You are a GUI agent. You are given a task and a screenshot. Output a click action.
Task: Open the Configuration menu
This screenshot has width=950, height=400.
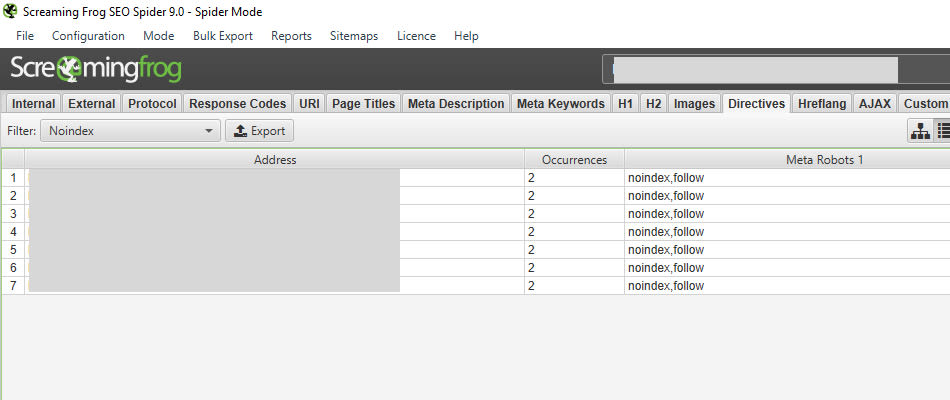pyautogui.click(x=88, y=36)
